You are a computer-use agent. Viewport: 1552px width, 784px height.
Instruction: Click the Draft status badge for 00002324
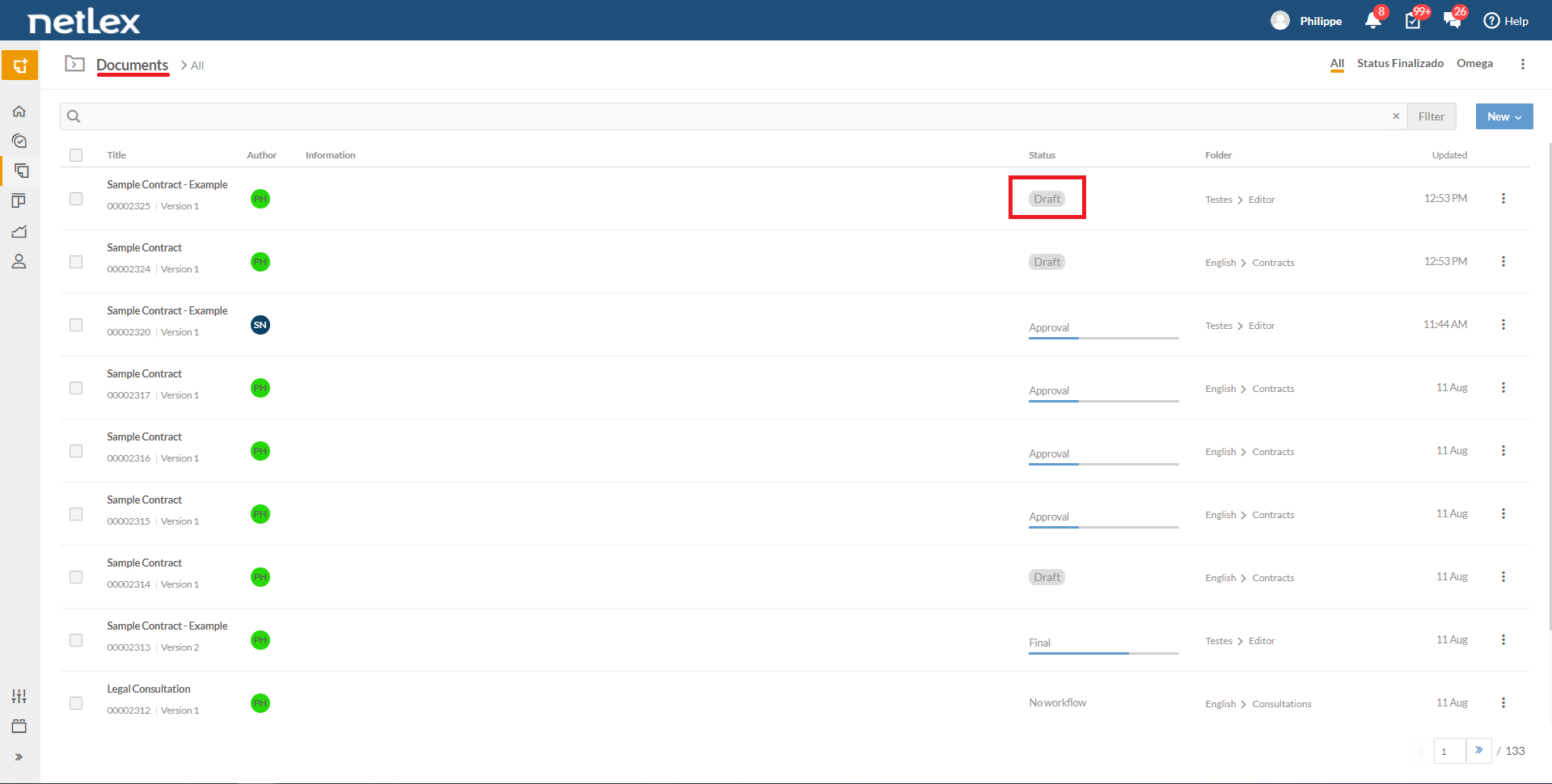click(1047, 262)
